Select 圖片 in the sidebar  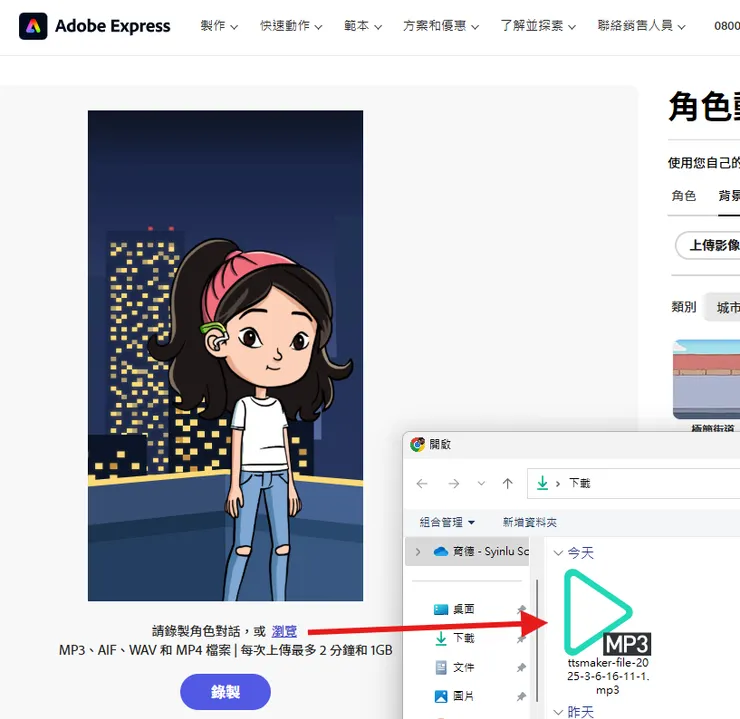pos(454,696)
